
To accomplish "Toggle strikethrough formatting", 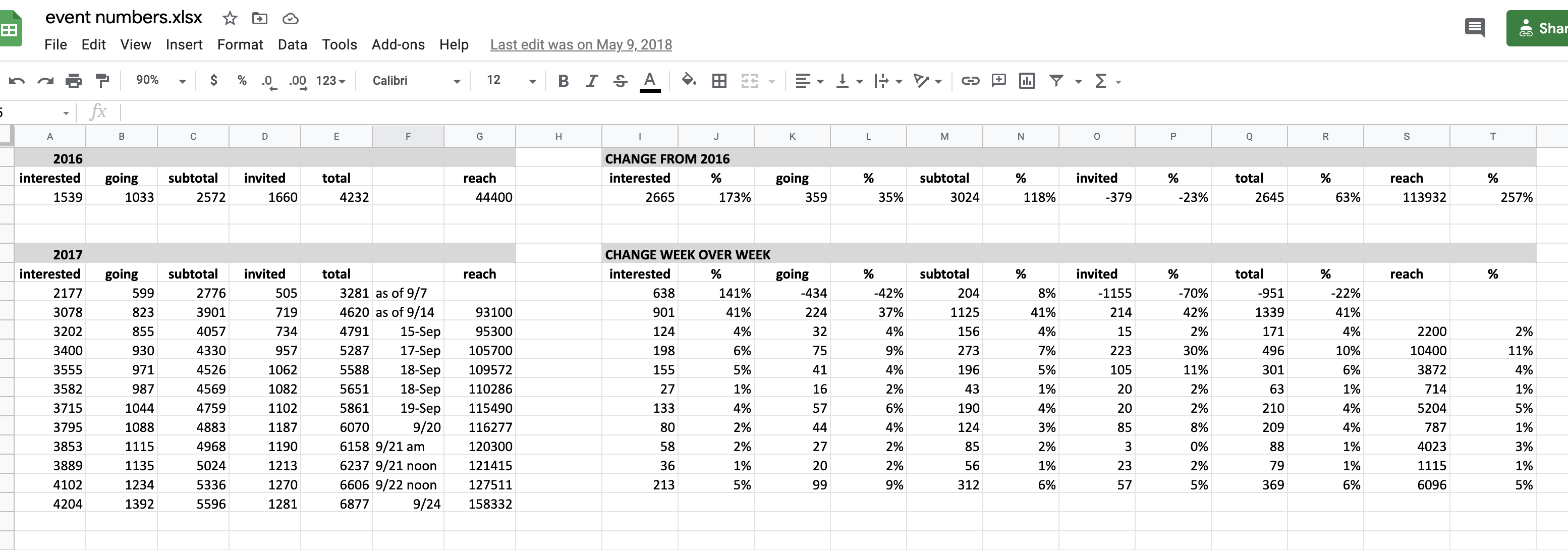I will (x=620, y=80).
